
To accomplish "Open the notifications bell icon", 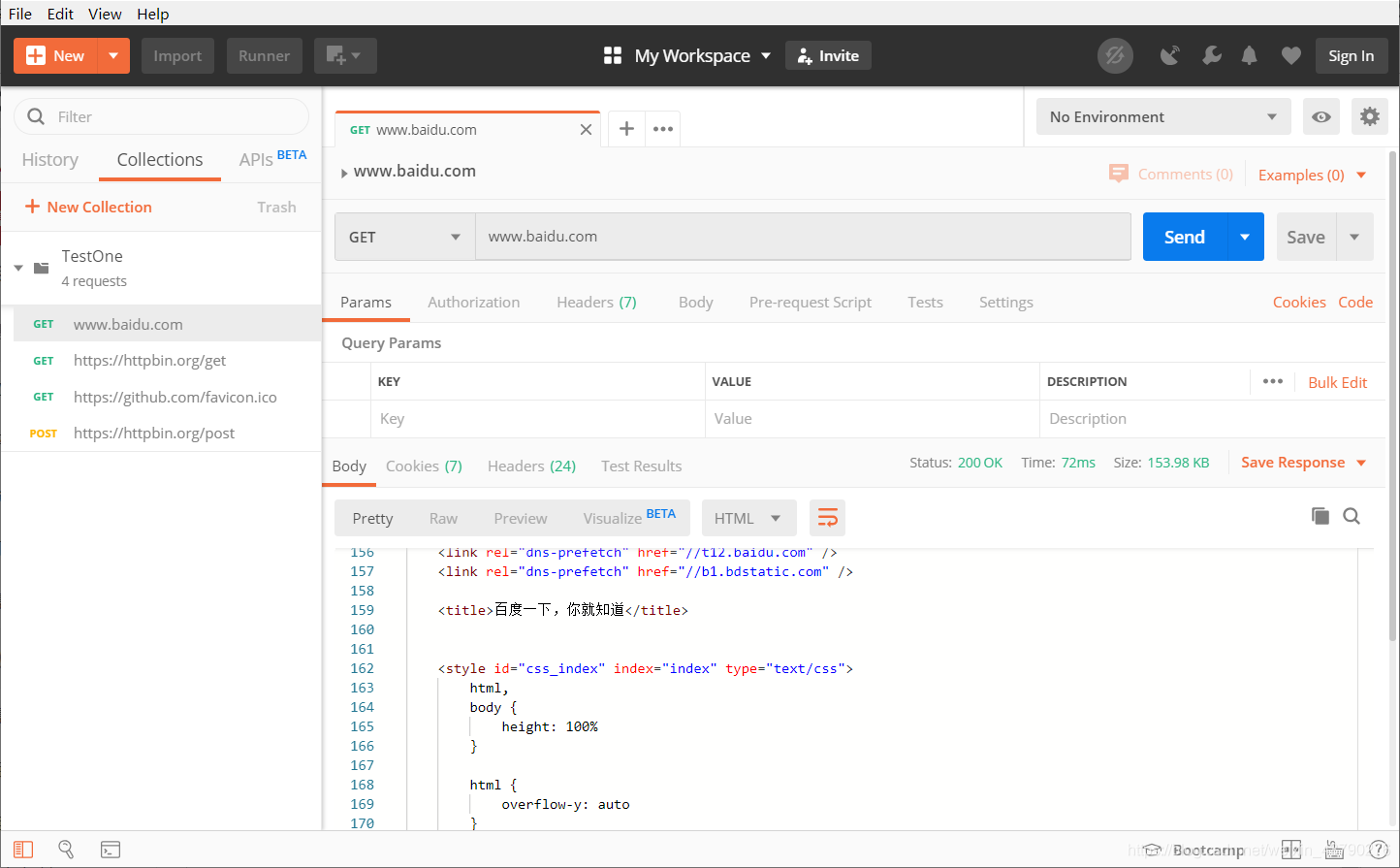I will coord(1250,55).
